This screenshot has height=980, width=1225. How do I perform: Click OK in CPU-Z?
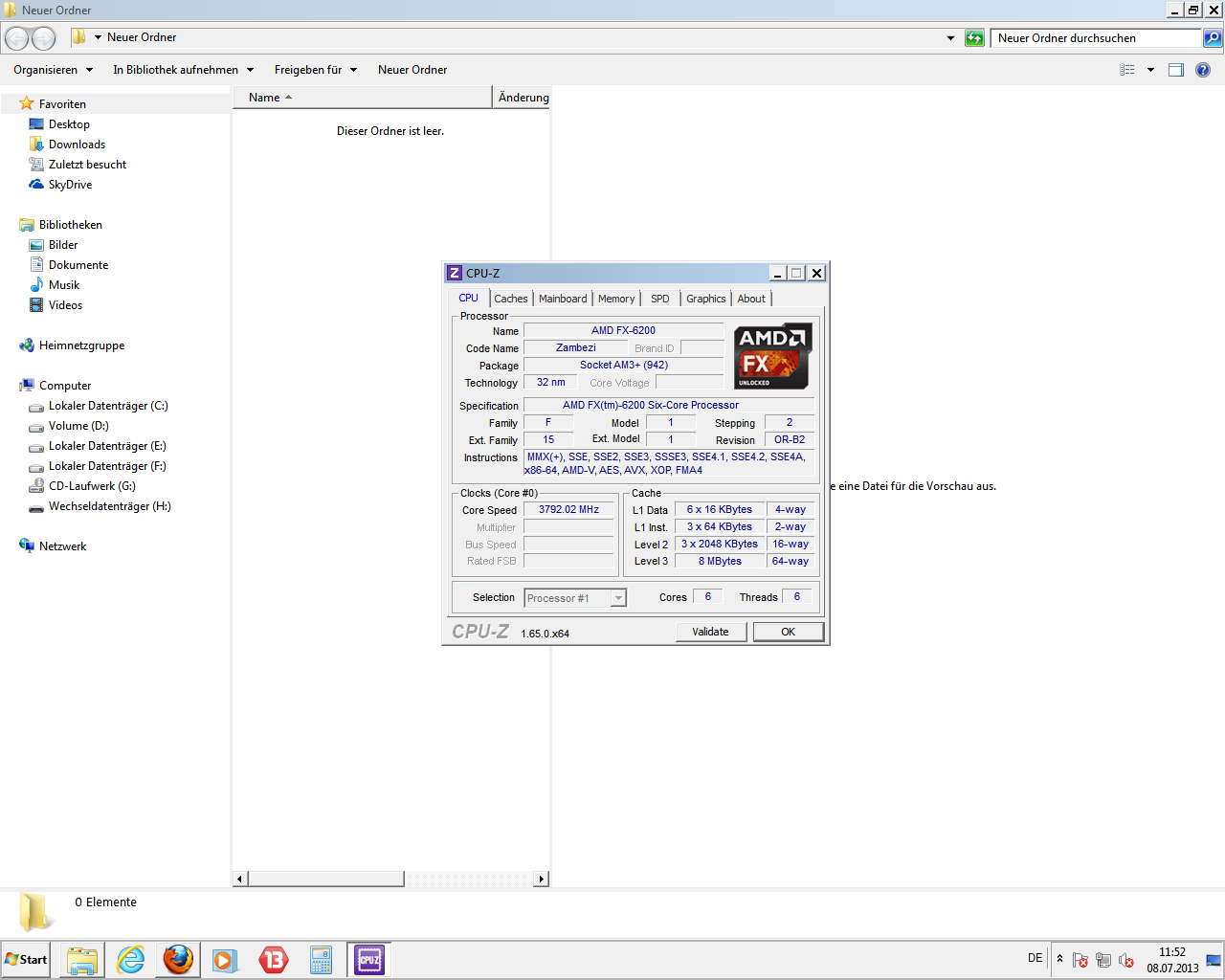[788, 632]
